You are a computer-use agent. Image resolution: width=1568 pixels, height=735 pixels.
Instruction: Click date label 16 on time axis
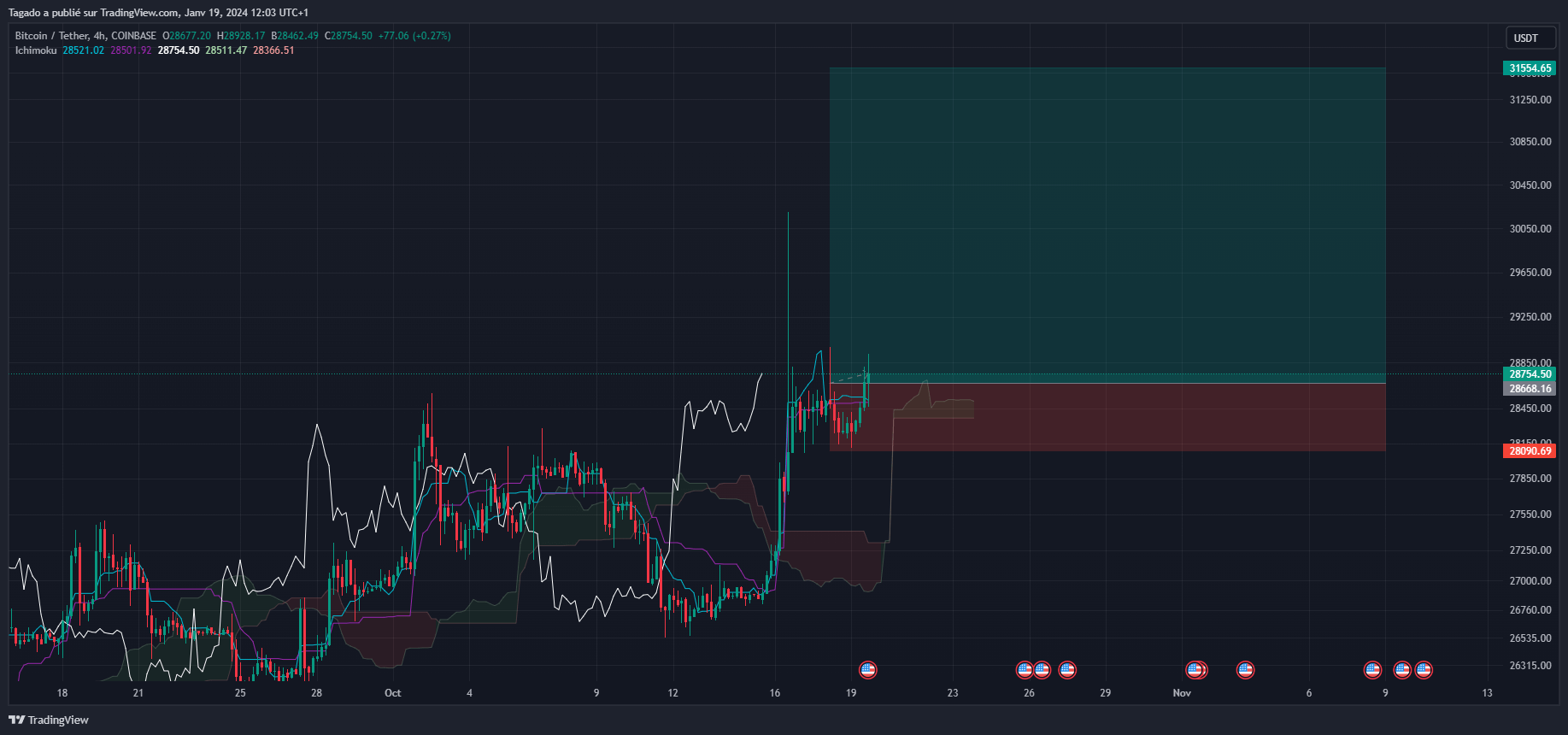pyautogui.click(x=775, y=693)
